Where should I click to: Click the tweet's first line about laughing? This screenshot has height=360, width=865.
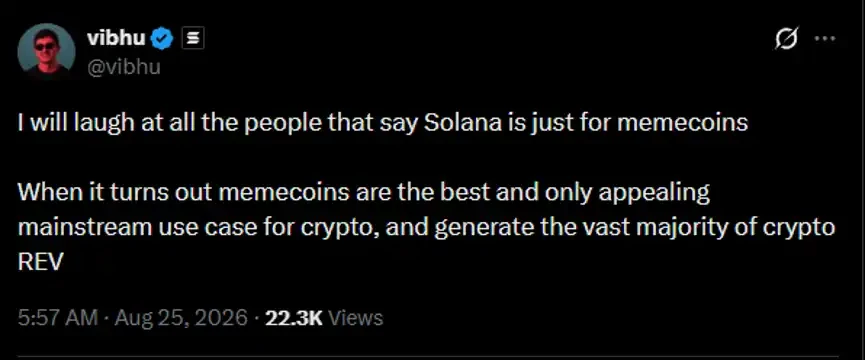click(383, 123)
